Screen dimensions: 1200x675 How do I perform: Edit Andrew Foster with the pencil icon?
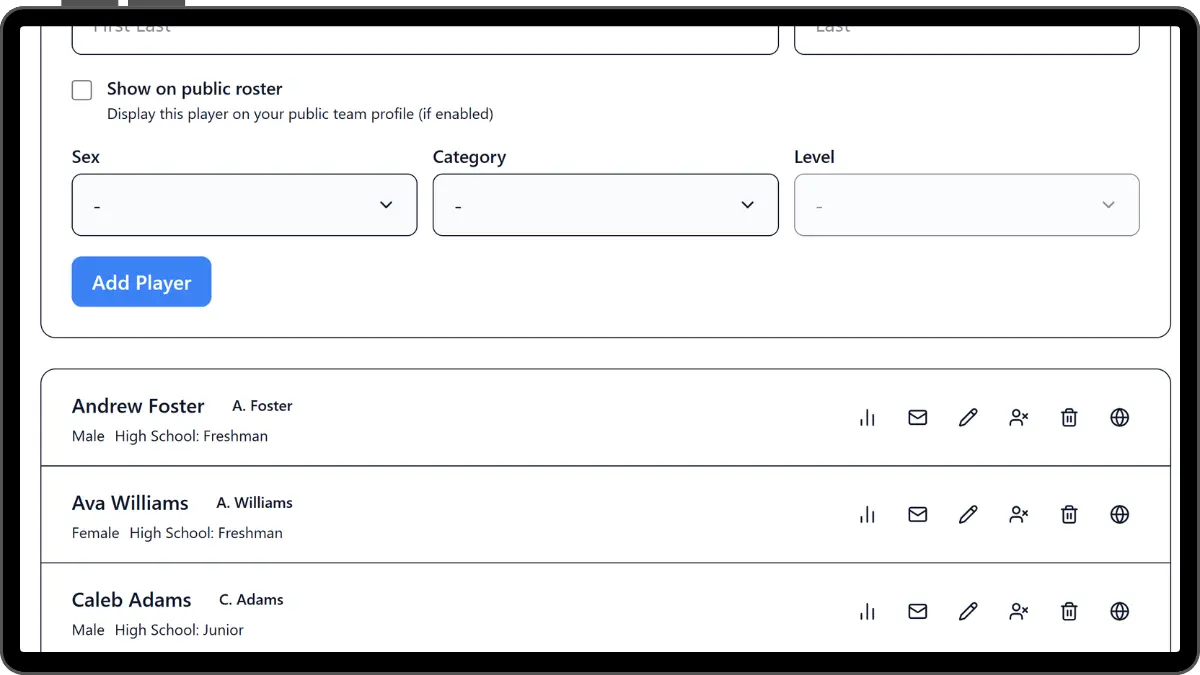pos(967,417)
